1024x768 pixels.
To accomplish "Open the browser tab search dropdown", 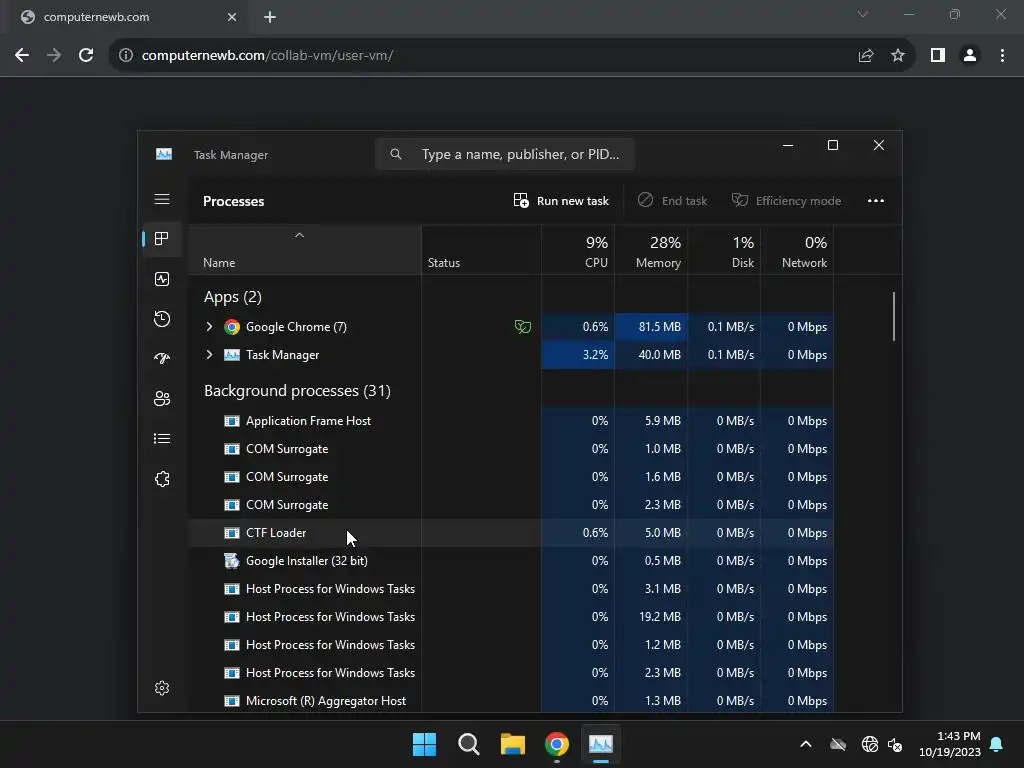I will point(863,14).
